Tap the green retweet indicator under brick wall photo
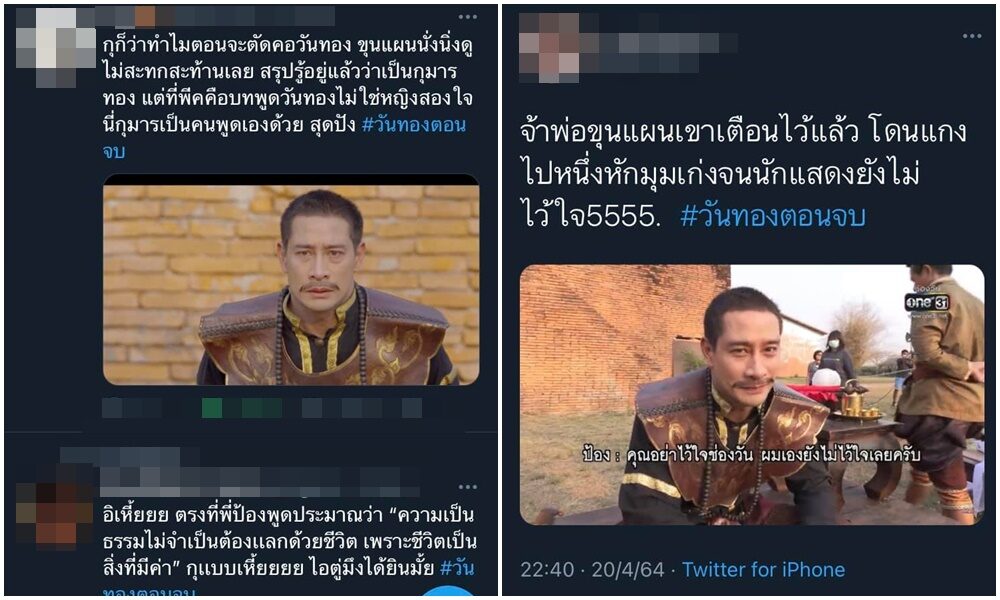 click(240, 407)
